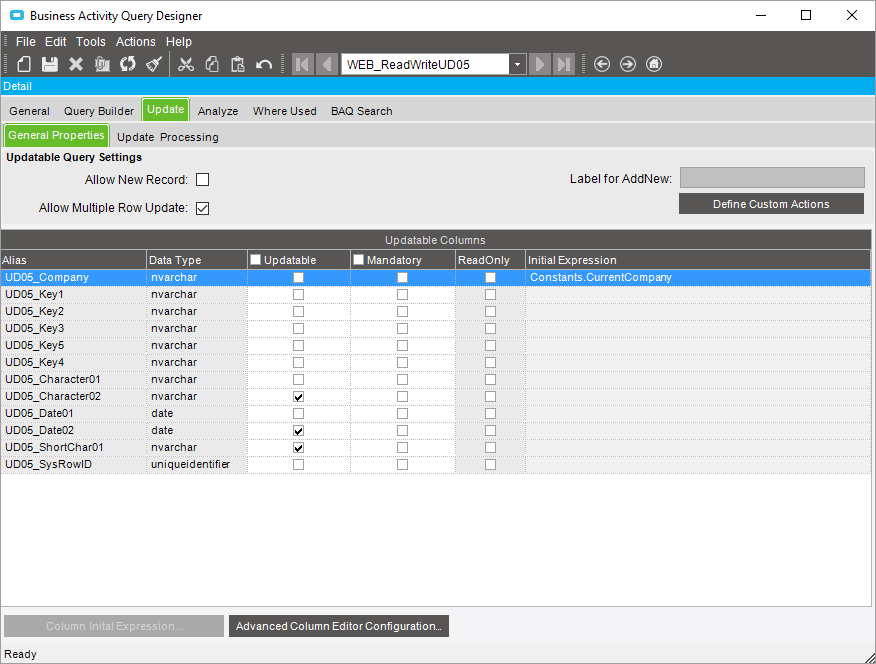Click the Paste clipboard icon
The image size is (876, 664).
[x=238, y=64]
